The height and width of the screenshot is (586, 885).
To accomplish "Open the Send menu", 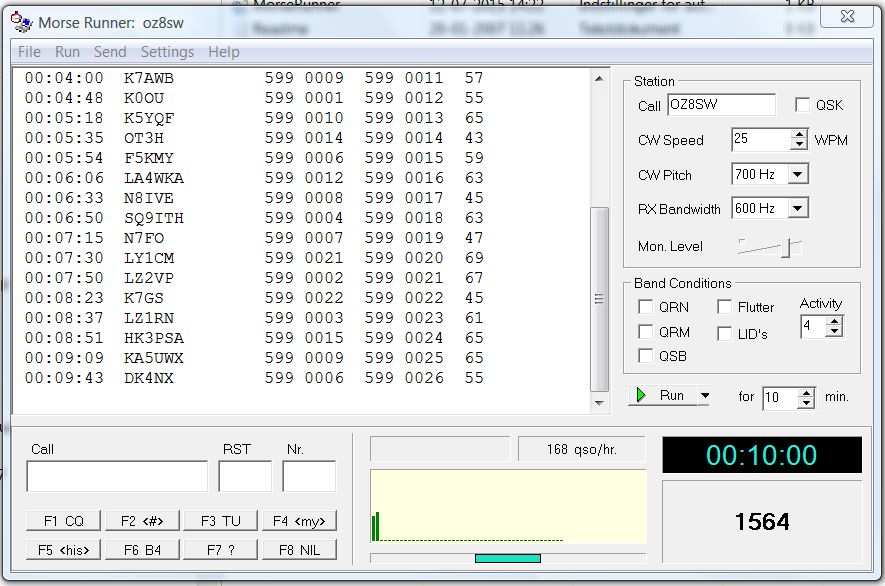I will (x=110, y=52).
